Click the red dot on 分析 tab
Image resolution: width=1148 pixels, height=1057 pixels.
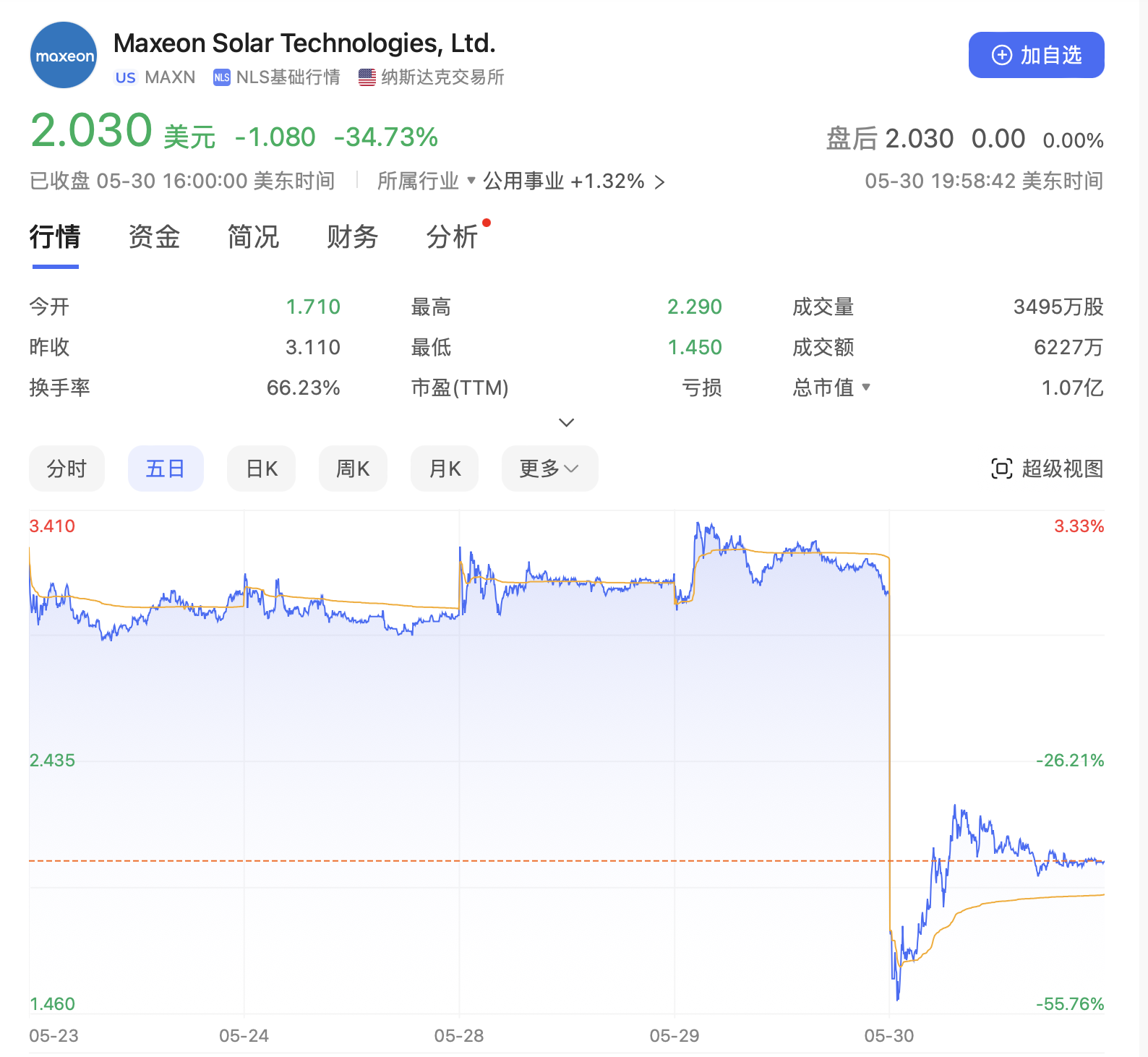487,223
